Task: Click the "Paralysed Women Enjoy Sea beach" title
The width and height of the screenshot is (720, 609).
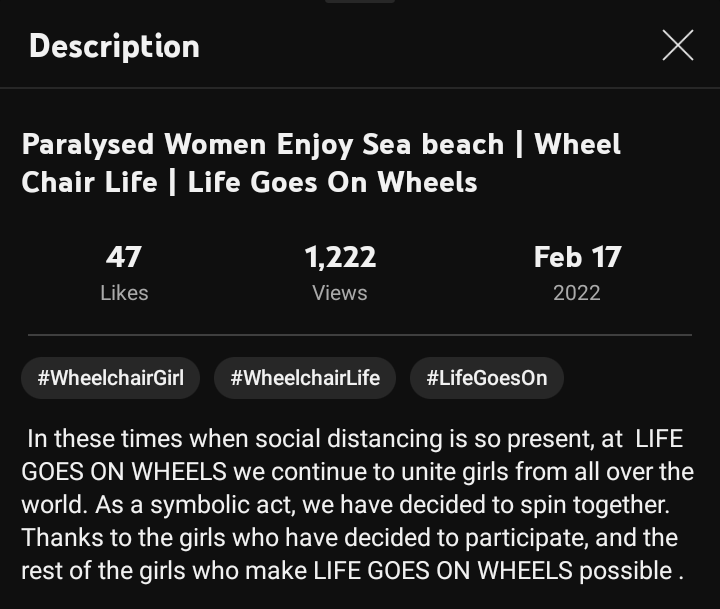Action: pos(262,144)
